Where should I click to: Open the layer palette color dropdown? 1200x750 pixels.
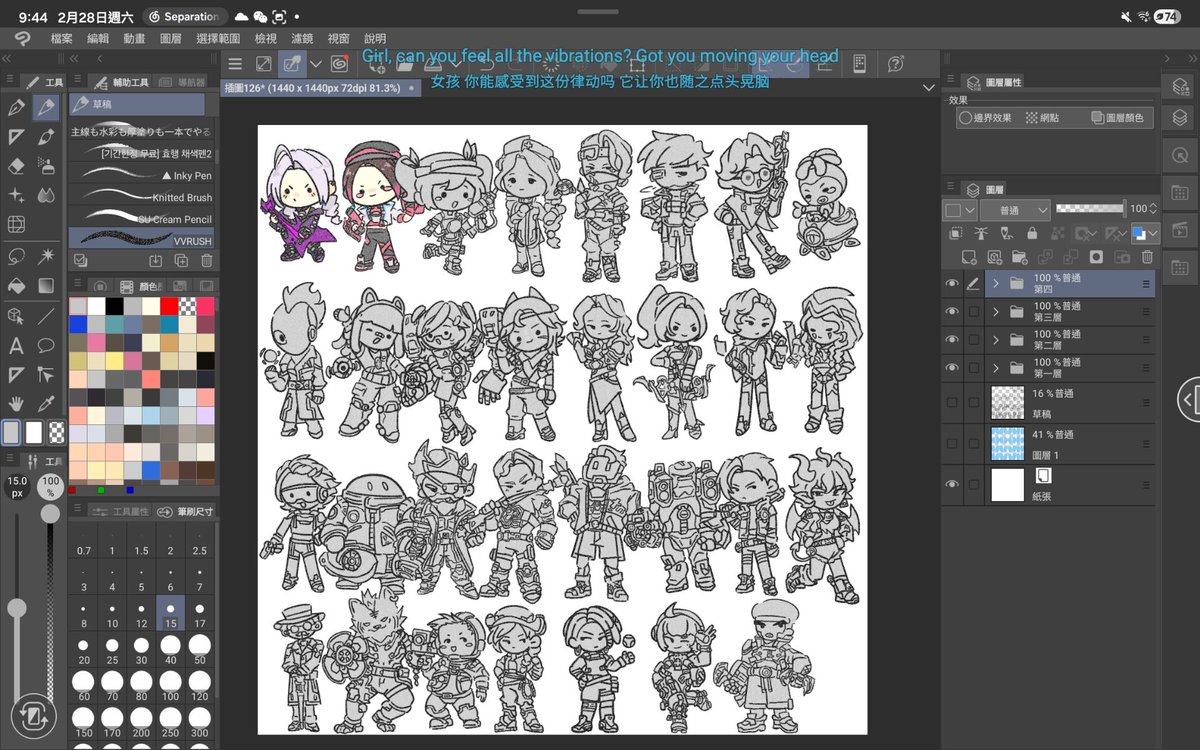[x=960, y=210]
